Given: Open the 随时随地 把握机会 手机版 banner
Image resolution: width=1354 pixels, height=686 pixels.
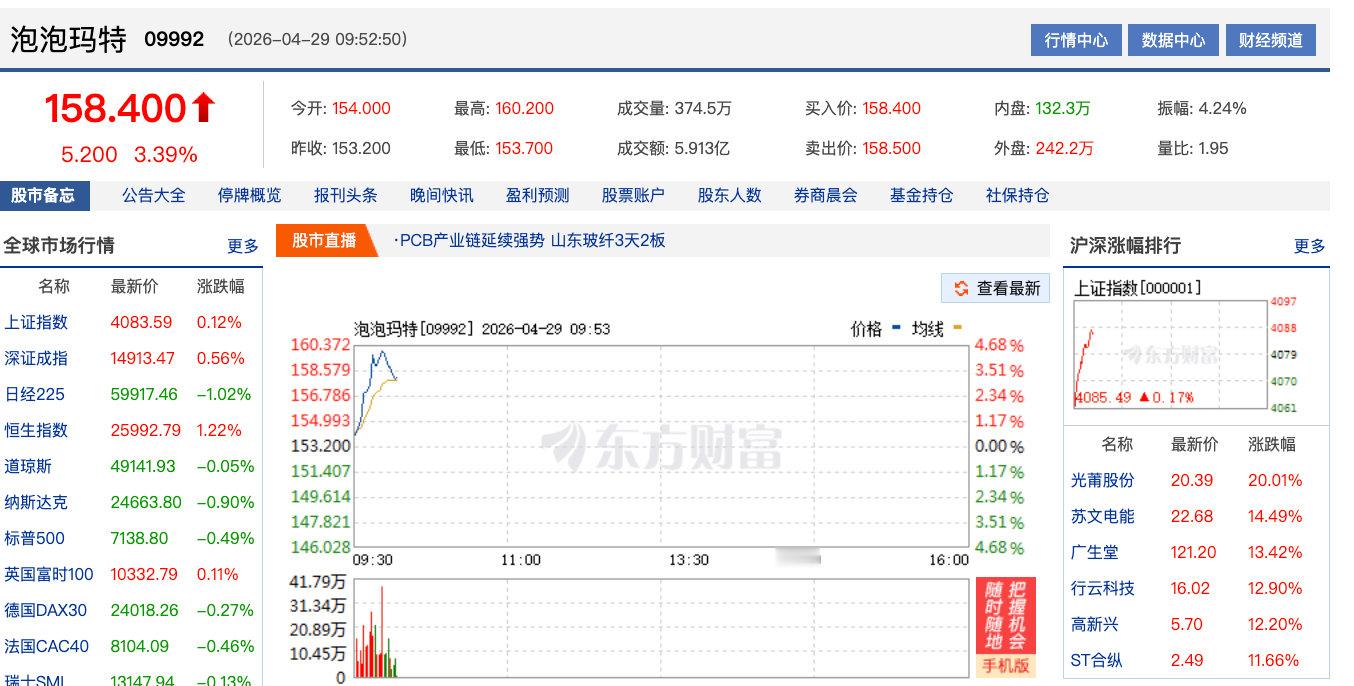Looking at the screenshot, I should point(1006,628).
